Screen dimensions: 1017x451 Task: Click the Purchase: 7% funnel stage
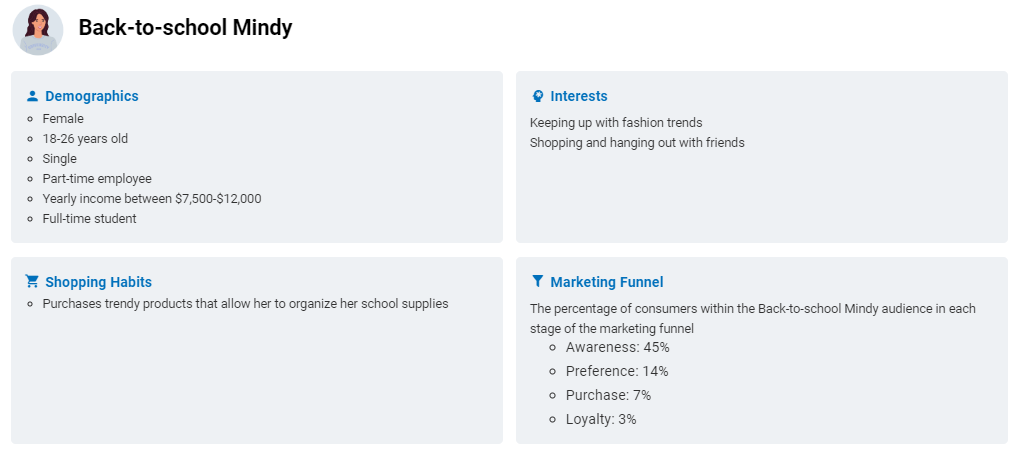point(608,395)
